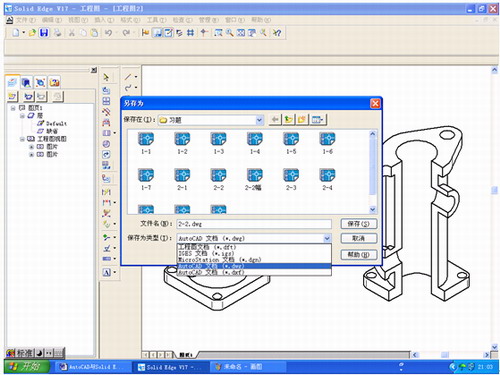Click the grid display icon in toolbar

[190, 33]
